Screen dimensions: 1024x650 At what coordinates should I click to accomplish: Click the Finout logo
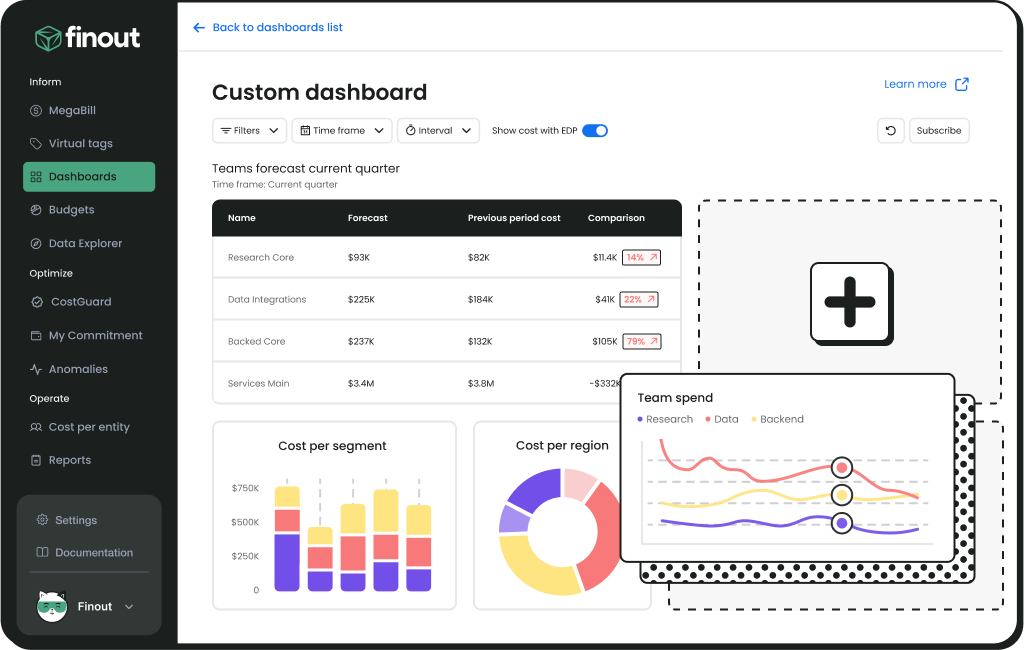pyautogui.click(x=88, y=38)
